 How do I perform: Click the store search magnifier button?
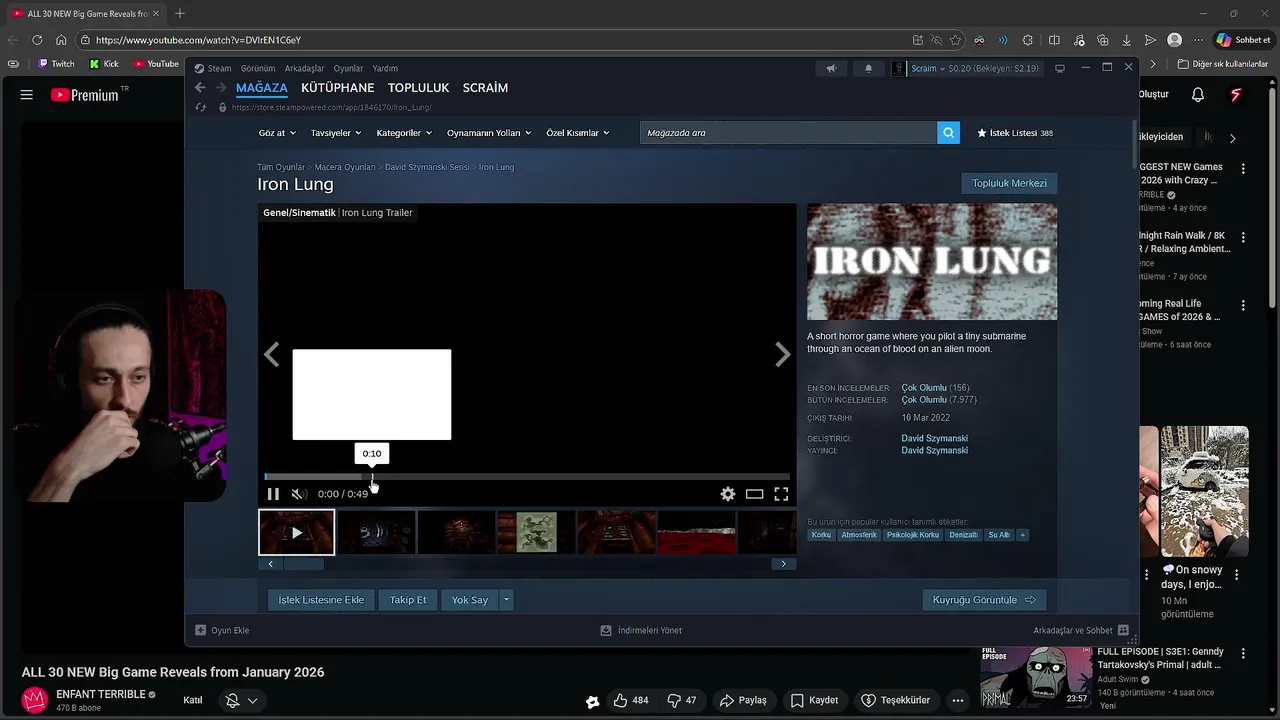pyautogui.click(x=948, y=133)
